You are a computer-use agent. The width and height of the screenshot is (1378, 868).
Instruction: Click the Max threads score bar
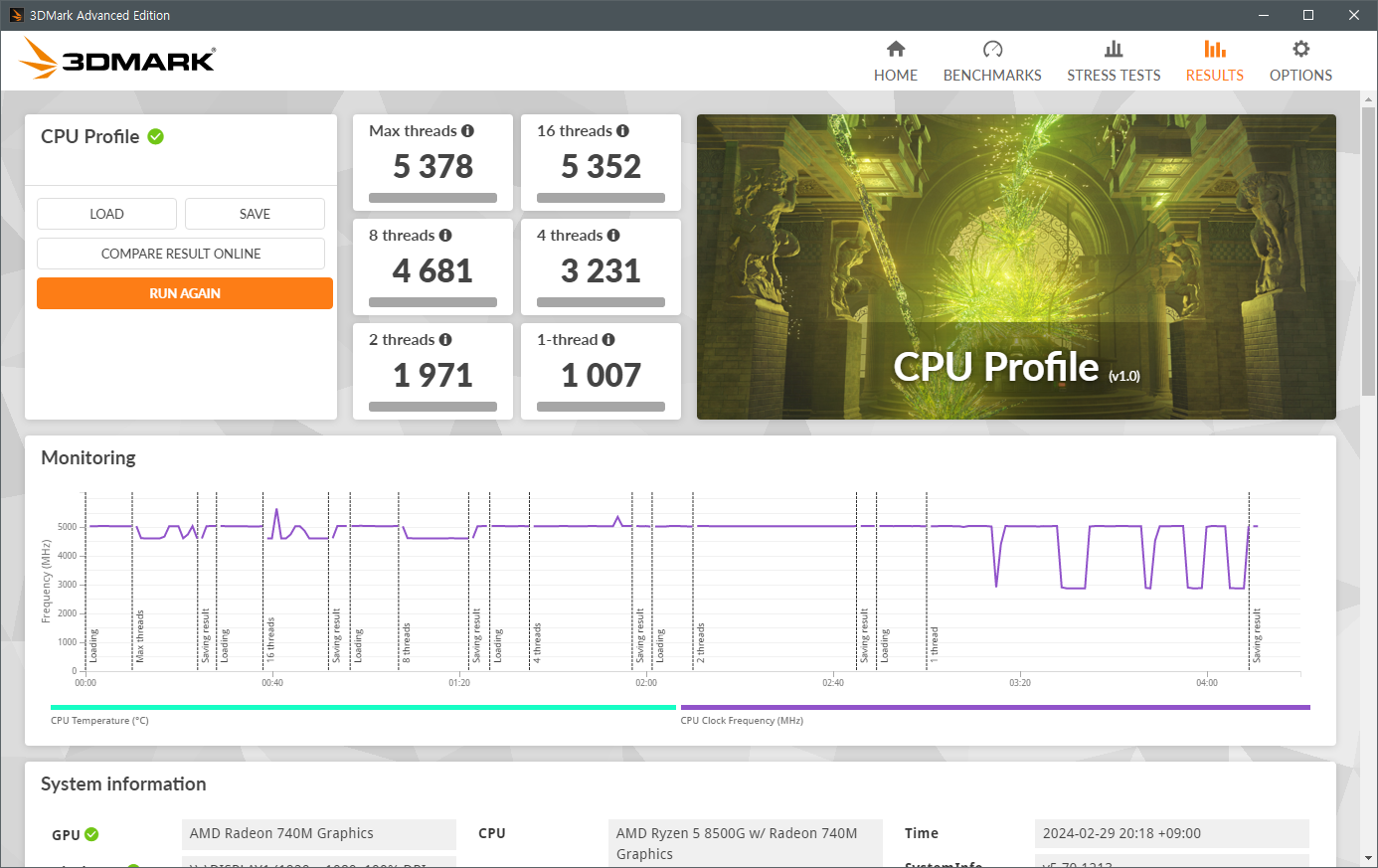[432, 198]
